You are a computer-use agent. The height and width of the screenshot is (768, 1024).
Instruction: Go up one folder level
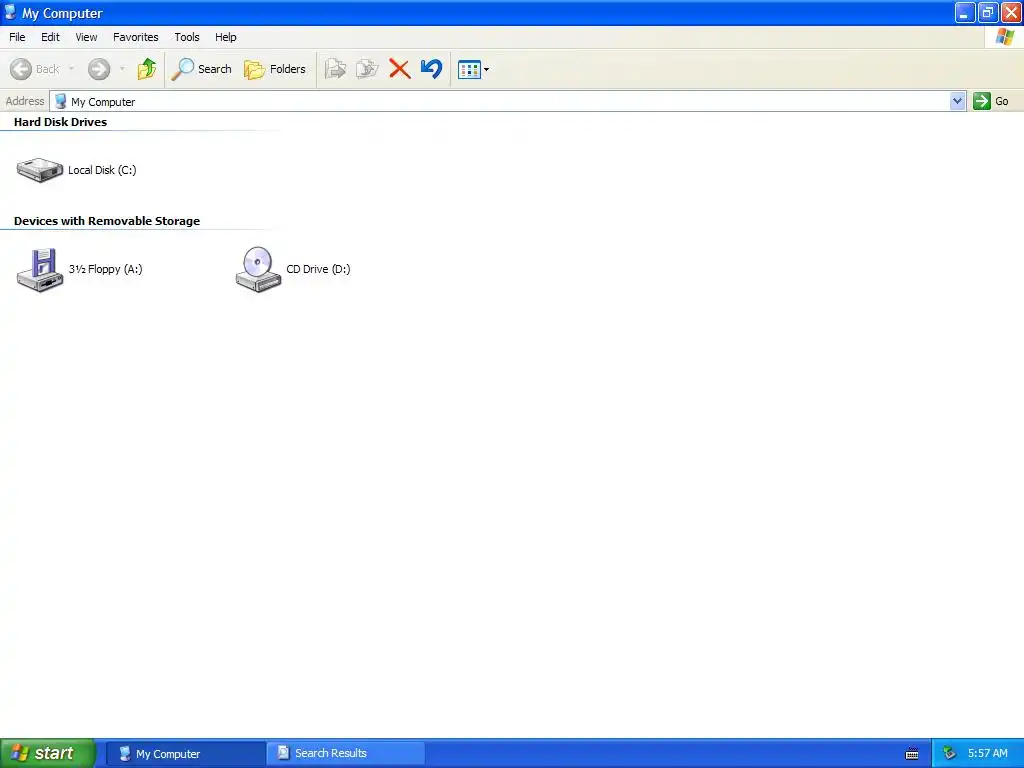147,69
